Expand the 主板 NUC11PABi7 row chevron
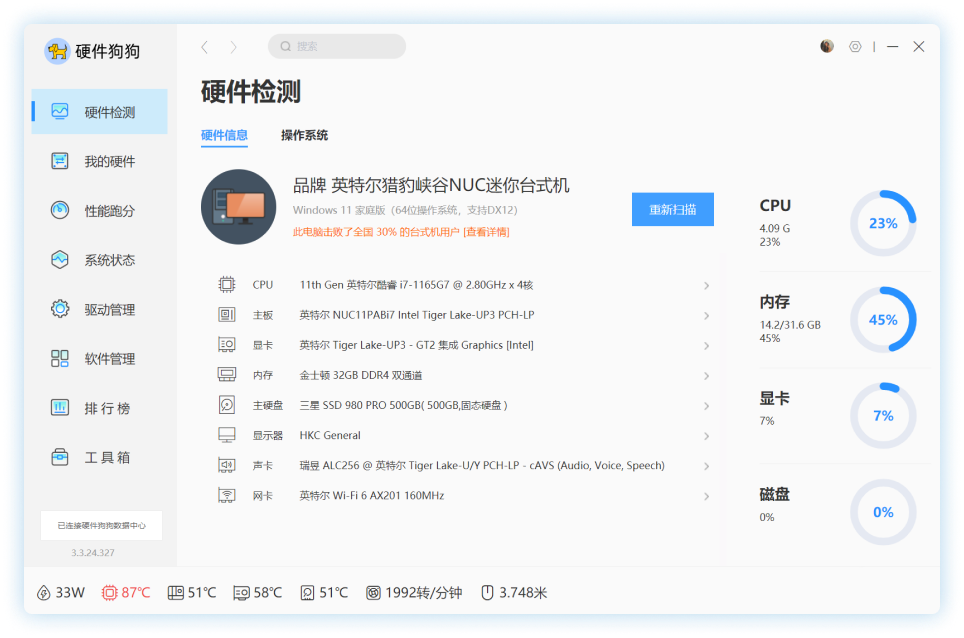The height and width of the screenshot is (638, 964). pos(706,315)
